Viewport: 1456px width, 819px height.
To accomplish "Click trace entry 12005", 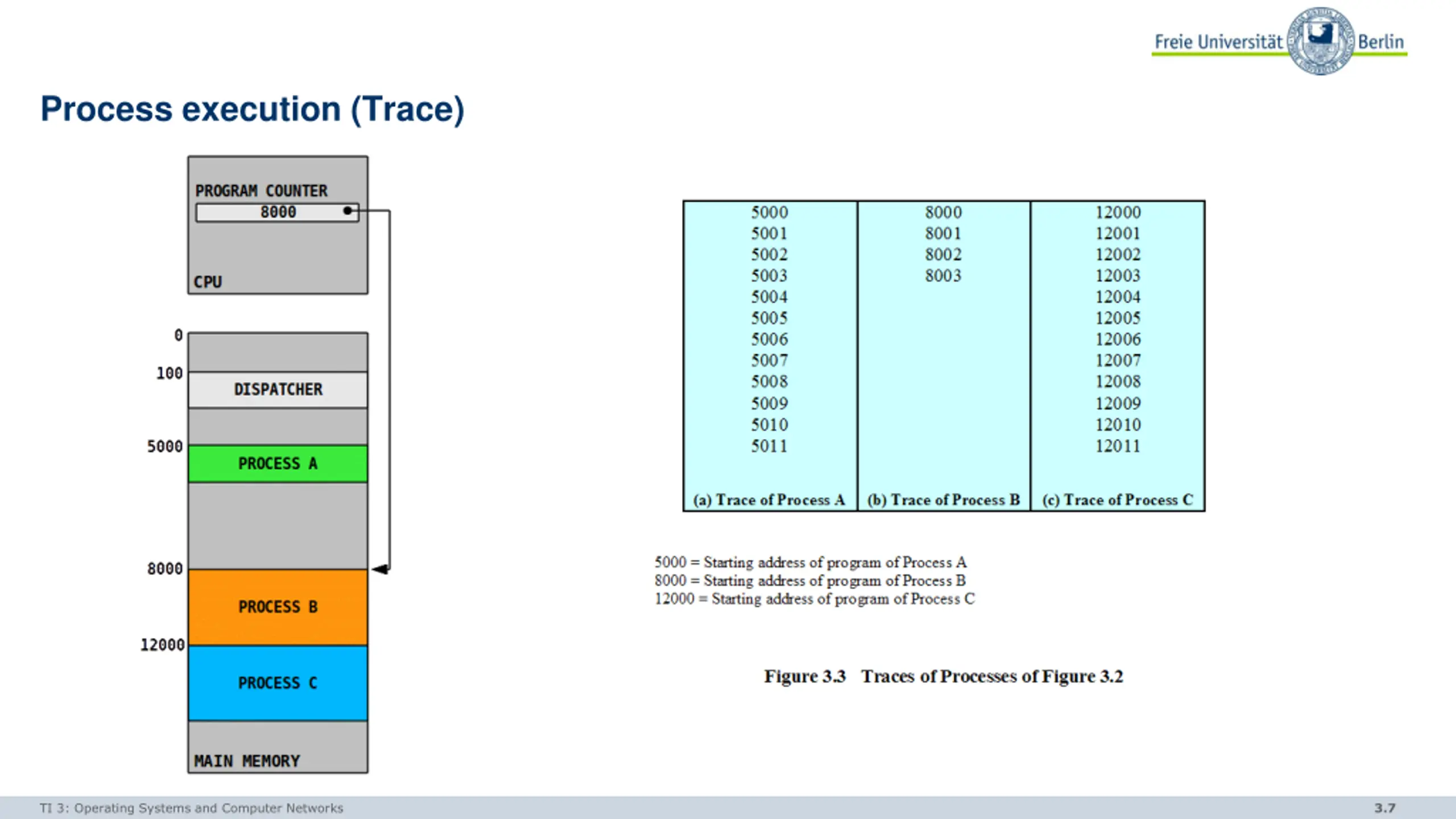I will click(1118, 318).
